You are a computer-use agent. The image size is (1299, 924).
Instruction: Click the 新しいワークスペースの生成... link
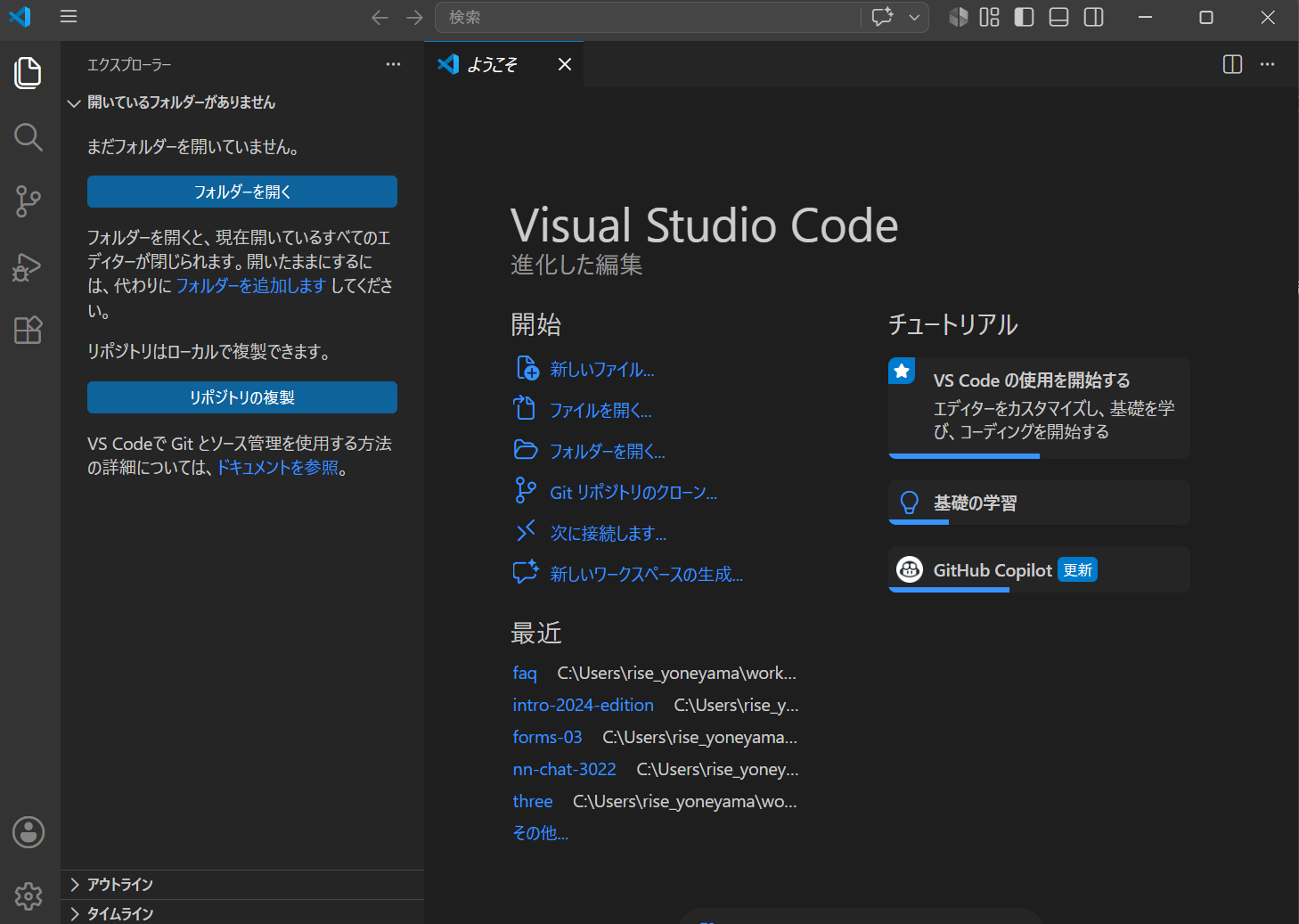647,575
